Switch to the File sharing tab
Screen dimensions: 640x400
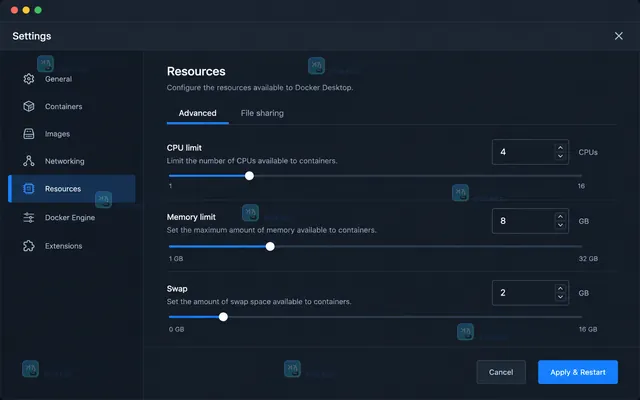point(262,113)
